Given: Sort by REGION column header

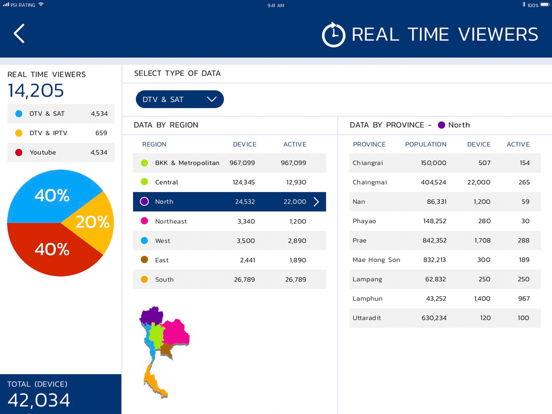Looking at the screenshot, I should pos(154,144).
